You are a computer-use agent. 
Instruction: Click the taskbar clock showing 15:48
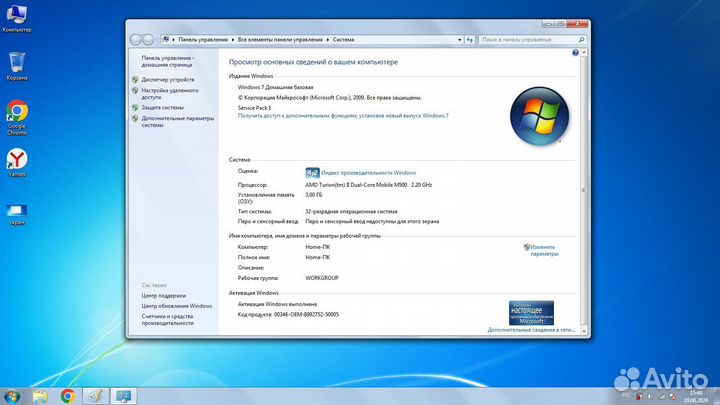696,397
